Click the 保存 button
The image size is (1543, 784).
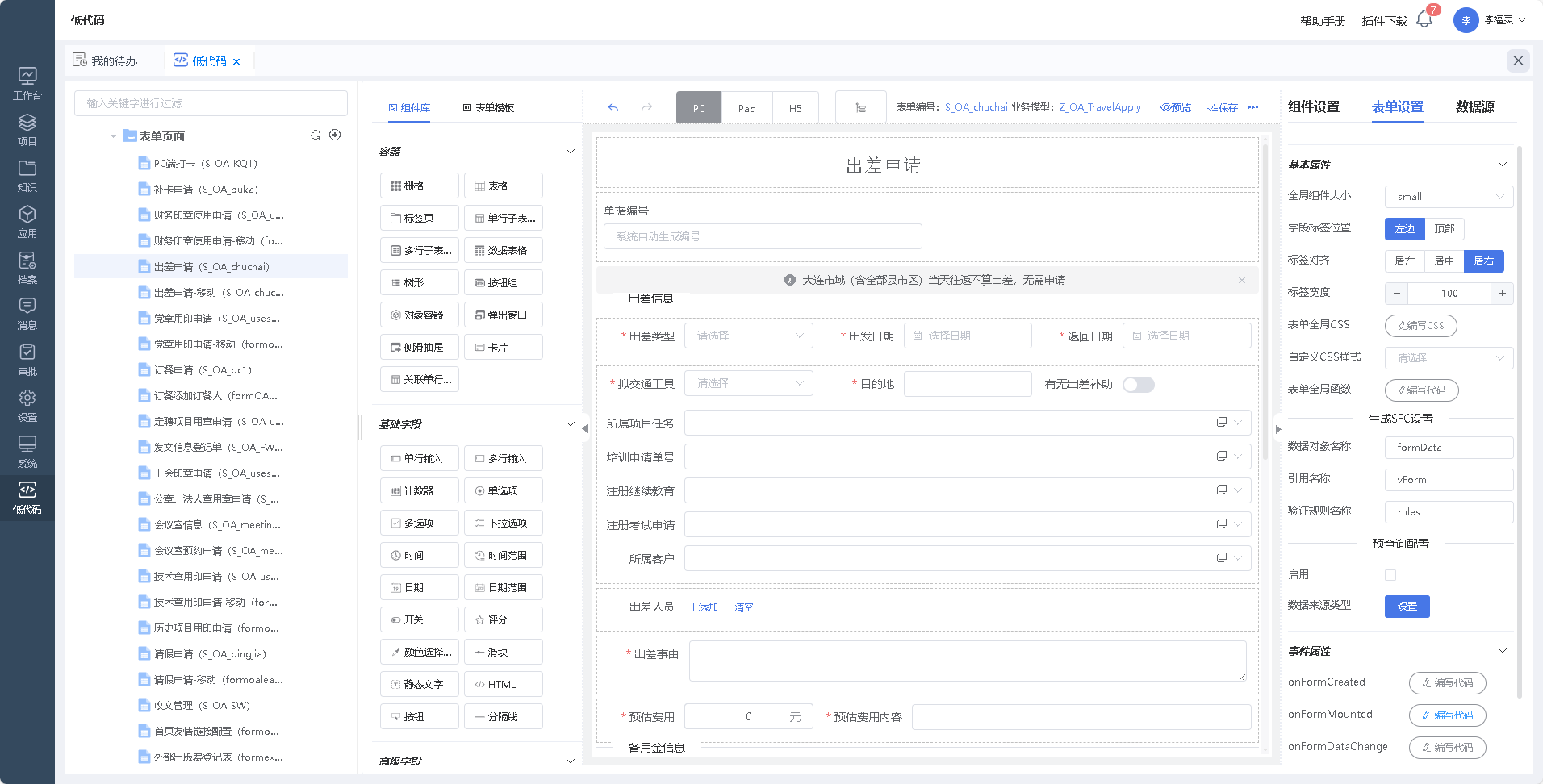[x=1223, y=107]
